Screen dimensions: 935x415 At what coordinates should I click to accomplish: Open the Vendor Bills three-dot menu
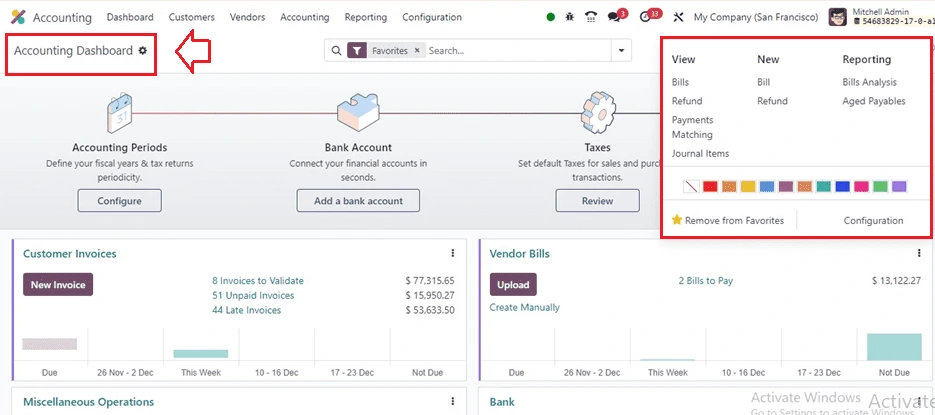click(919, 254)
